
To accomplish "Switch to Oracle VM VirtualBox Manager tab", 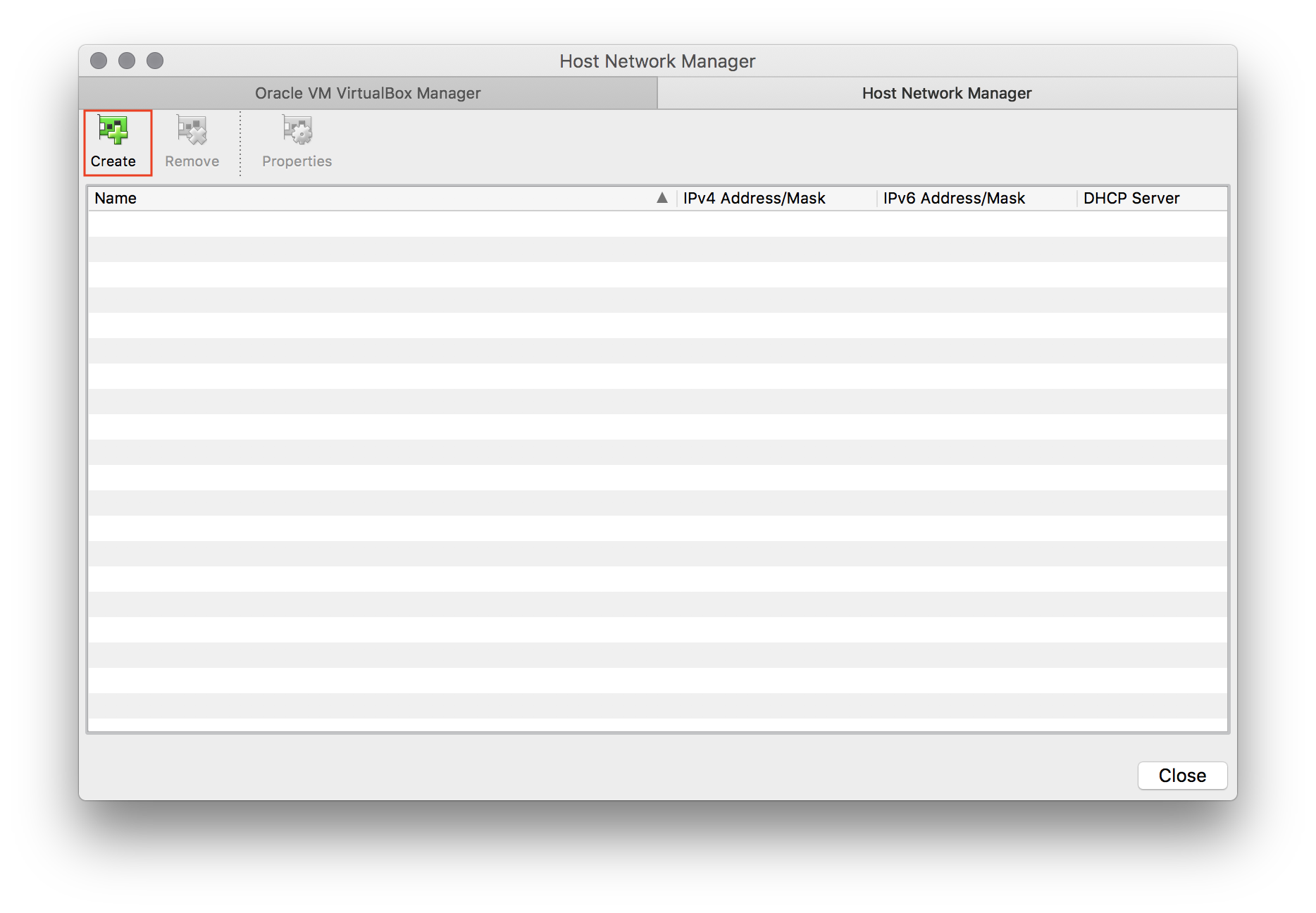I will (368, 93).
